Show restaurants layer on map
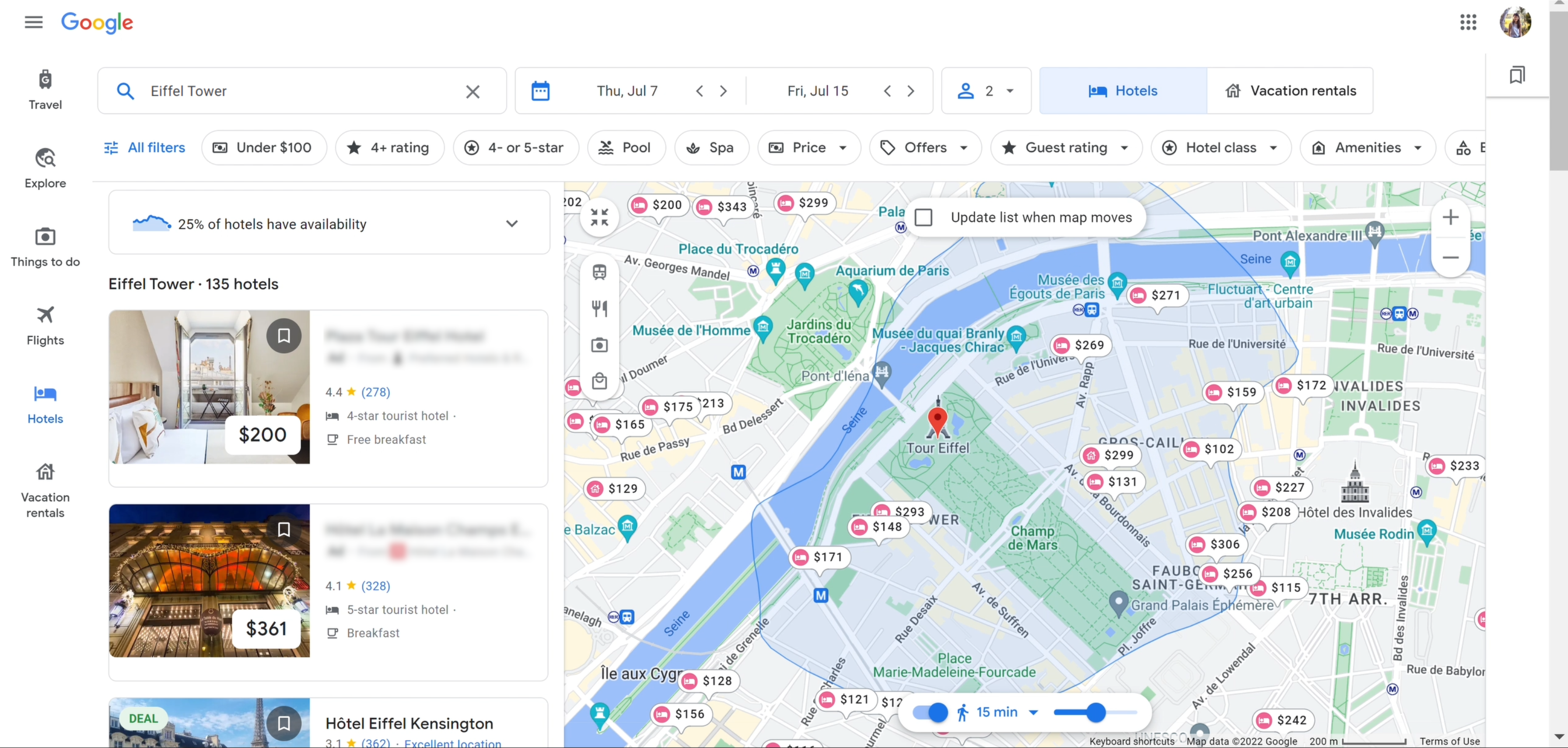 599,308
